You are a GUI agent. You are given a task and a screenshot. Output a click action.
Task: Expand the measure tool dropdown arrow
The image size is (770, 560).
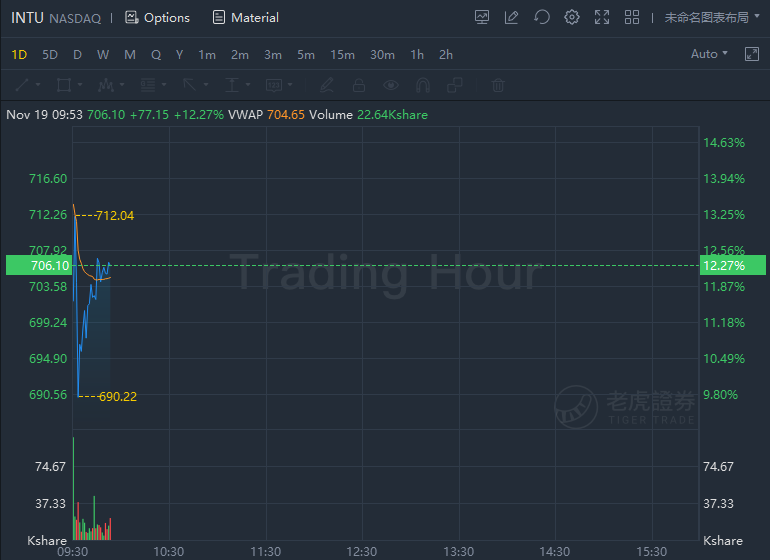(248, 84)
